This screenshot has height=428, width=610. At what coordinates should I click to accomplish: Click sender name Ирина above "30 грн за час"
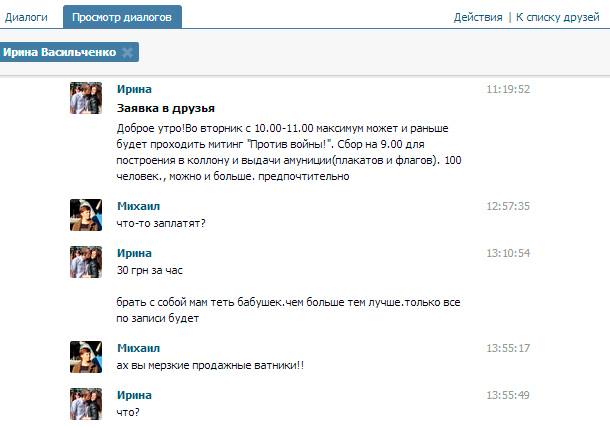click(x=134, y=253)
